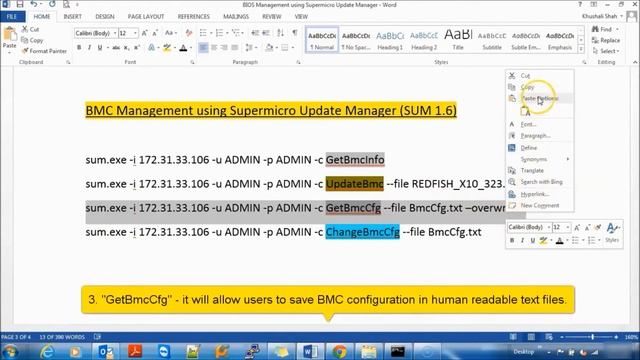Expand the Styles gallery
640x360 pixels.
click(x=581, y=49)
